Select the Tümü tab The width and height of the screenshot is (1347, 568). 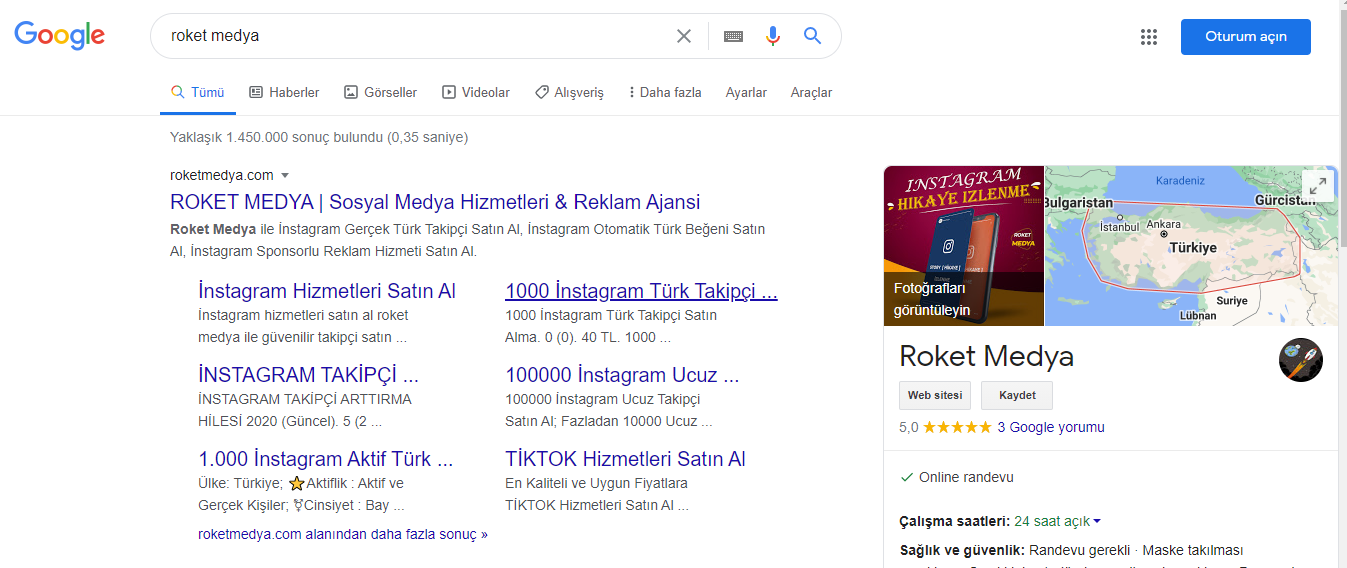click(198, 92)
